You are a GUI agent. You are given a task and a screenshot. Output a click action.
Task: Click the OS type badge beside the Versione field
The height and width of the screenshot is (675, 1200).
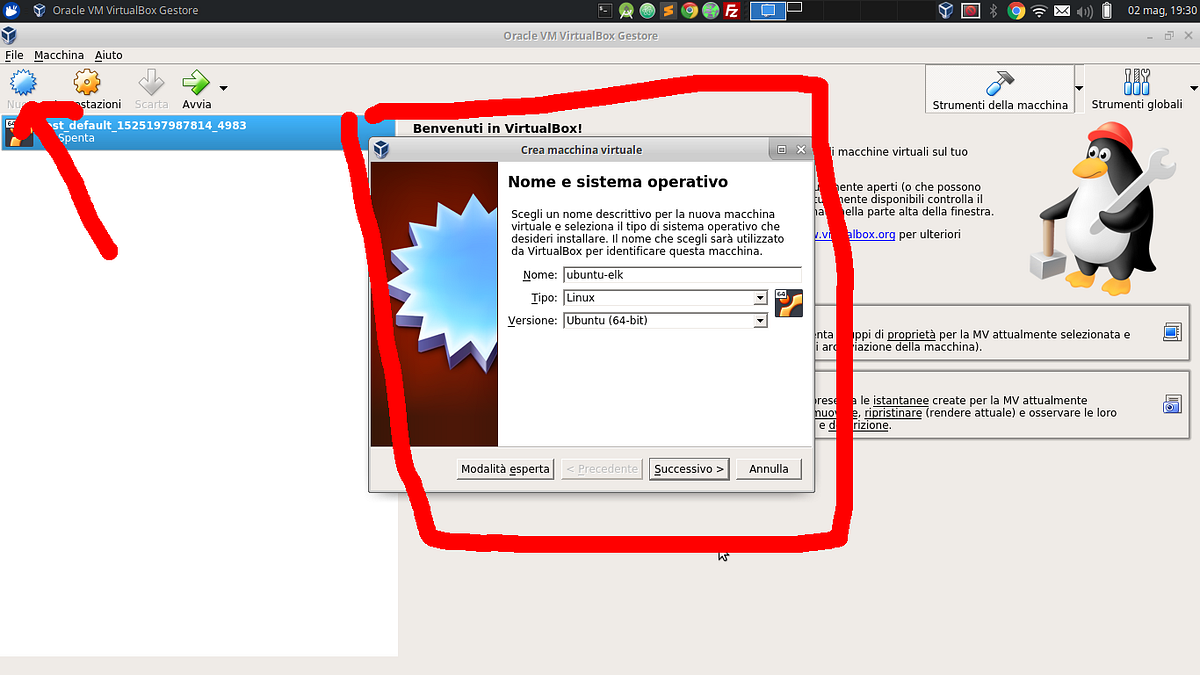click(x=789, y=302)
